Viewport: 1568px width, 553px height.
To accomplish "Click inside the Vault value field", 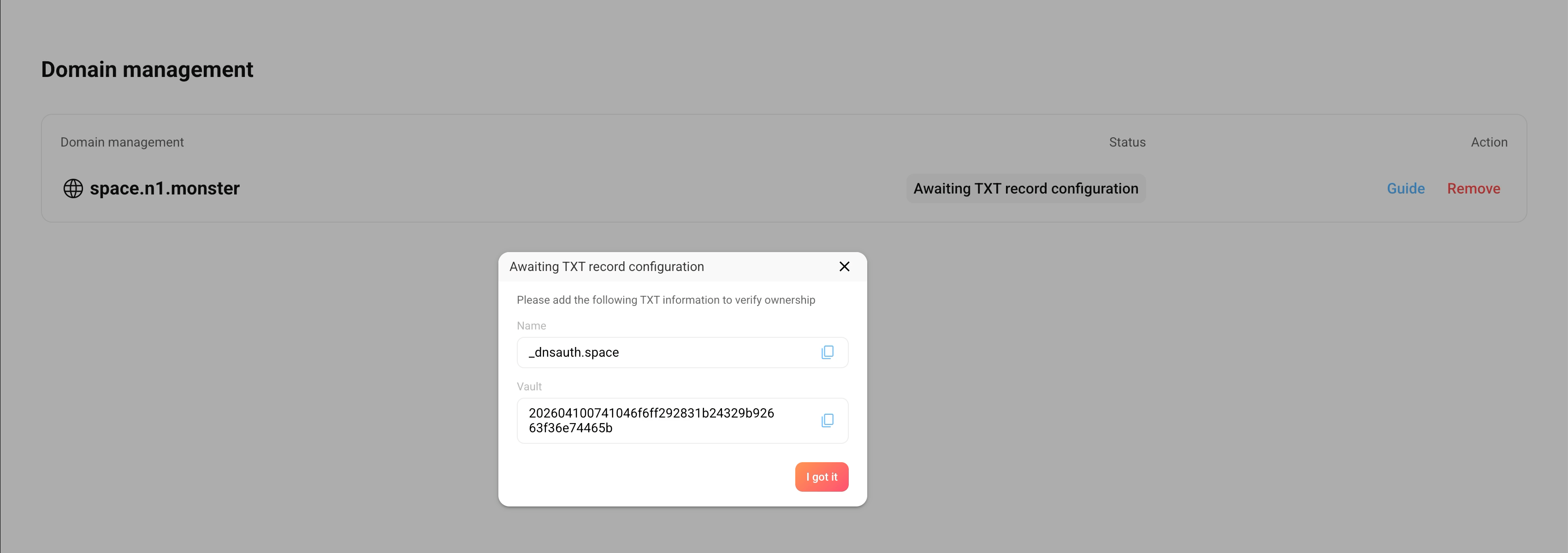I will pos(663,420).
